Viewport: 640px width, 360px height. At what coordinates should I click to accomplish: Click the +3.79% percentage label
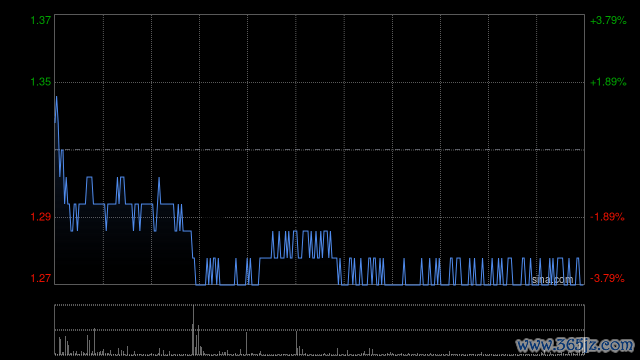click(608, 20)
